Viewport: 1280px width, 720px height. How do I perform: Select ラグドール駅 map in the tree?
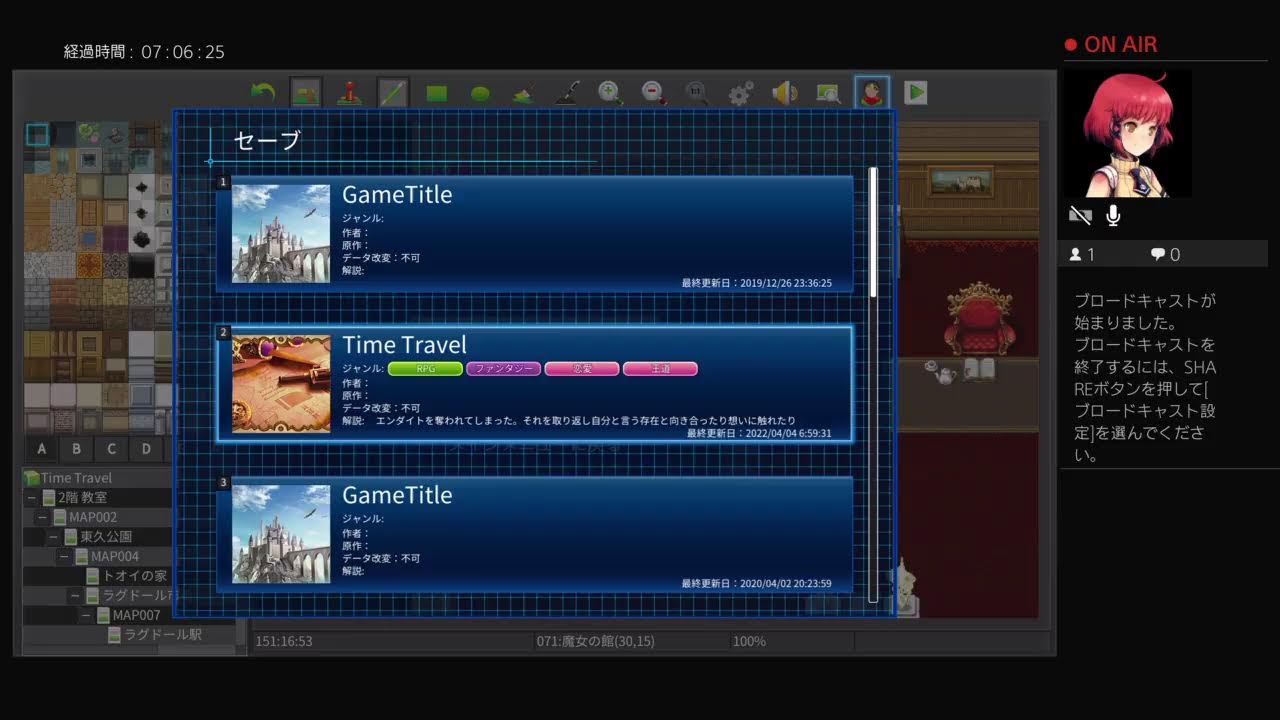point(162,635)
